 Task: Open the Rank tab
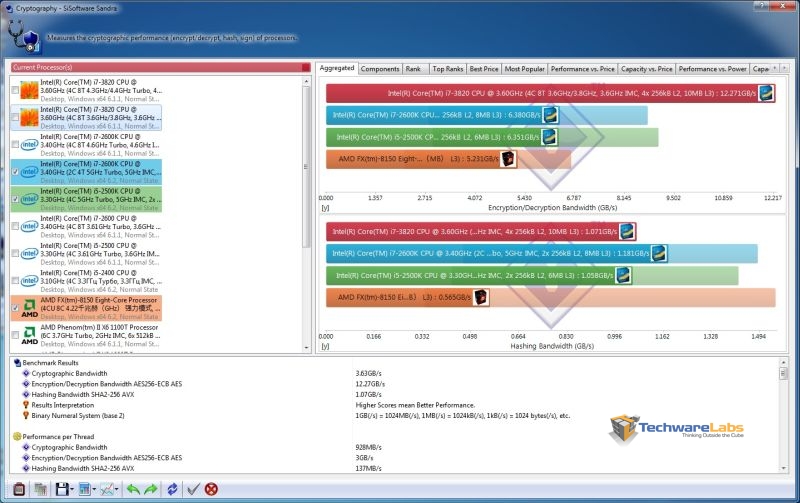(x=413, y=68)
